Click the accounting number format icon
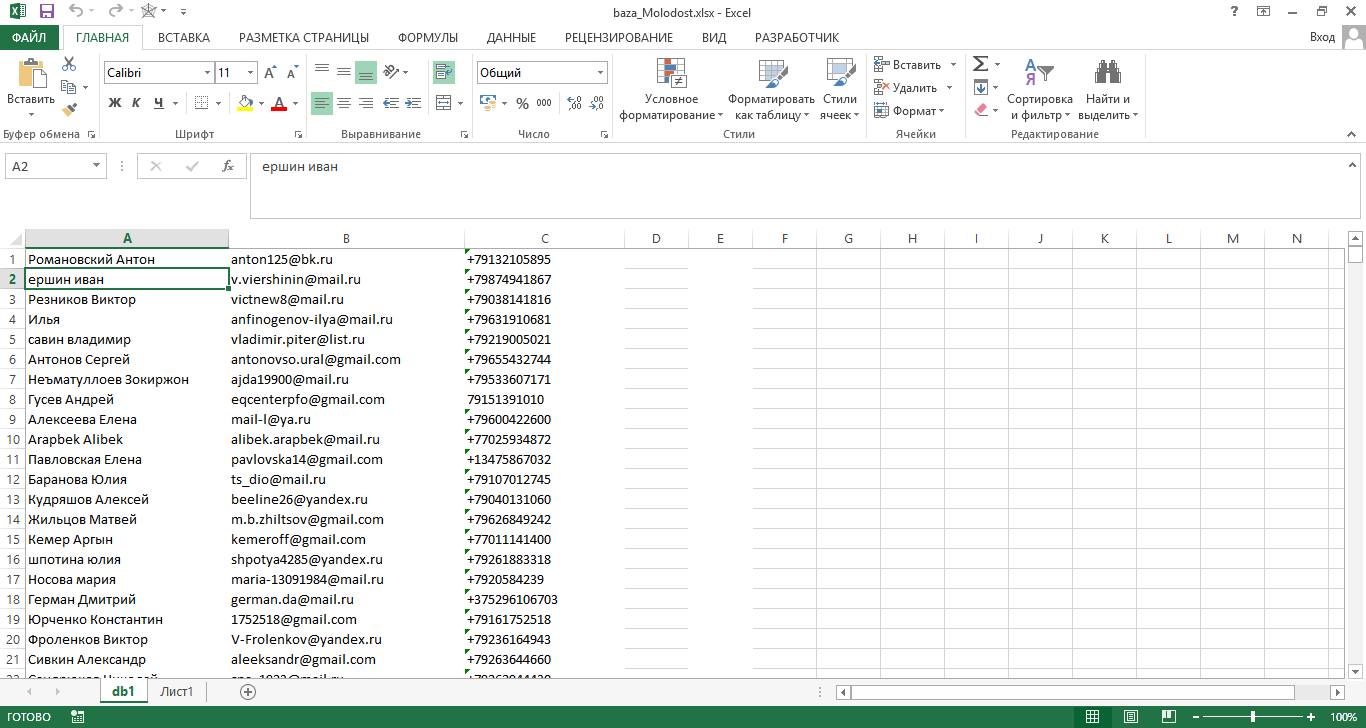1366x728 pixels. (x=487, y=103)
